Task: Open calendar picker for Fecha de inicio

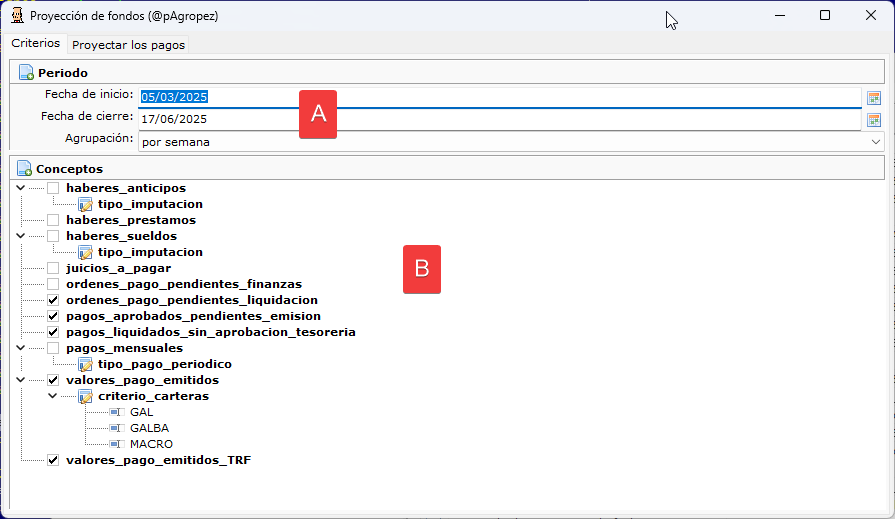Action: click(873, 98)
